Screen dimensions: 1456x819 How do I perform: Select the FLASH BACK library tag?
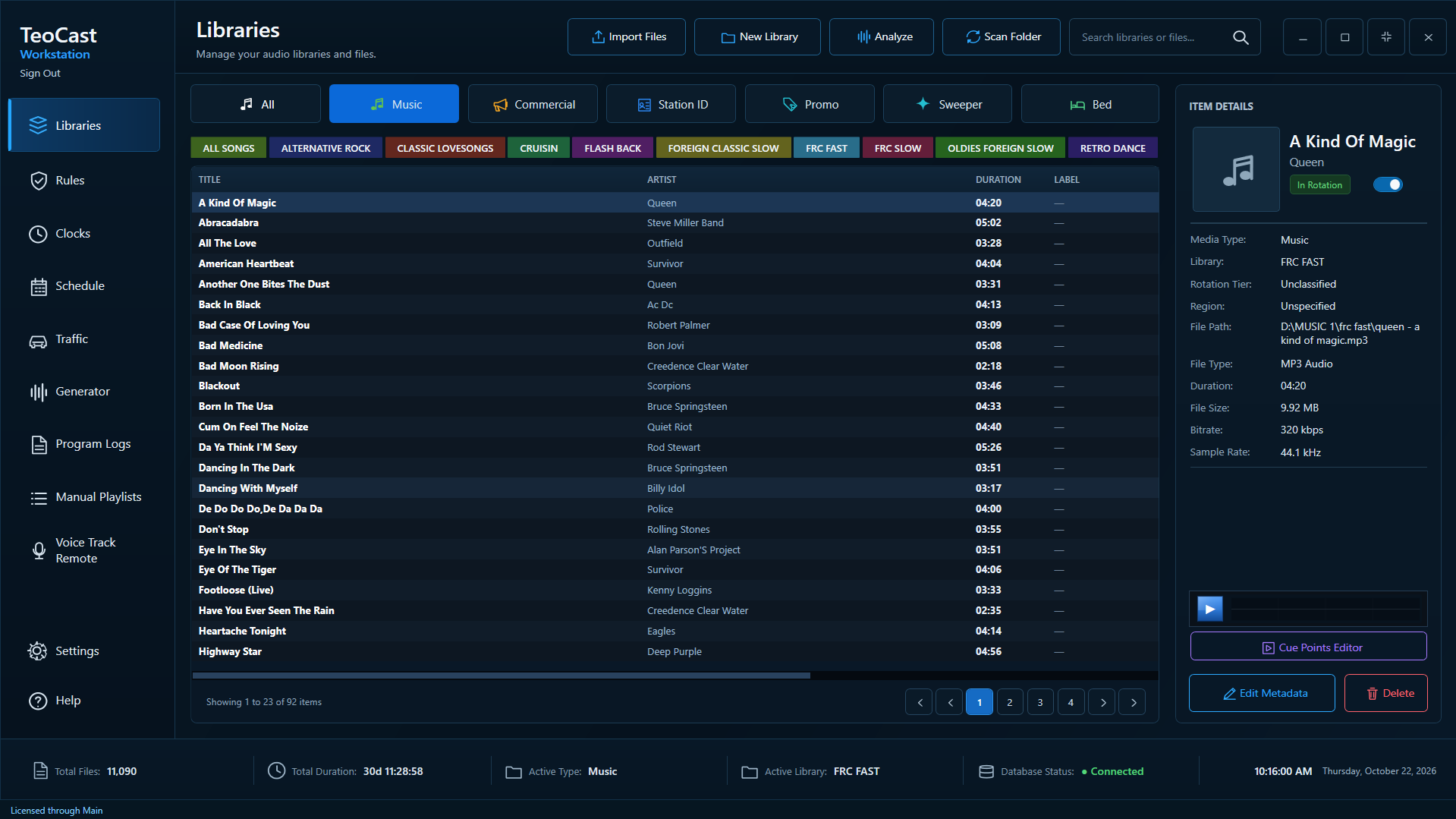(x=612, y=148)
